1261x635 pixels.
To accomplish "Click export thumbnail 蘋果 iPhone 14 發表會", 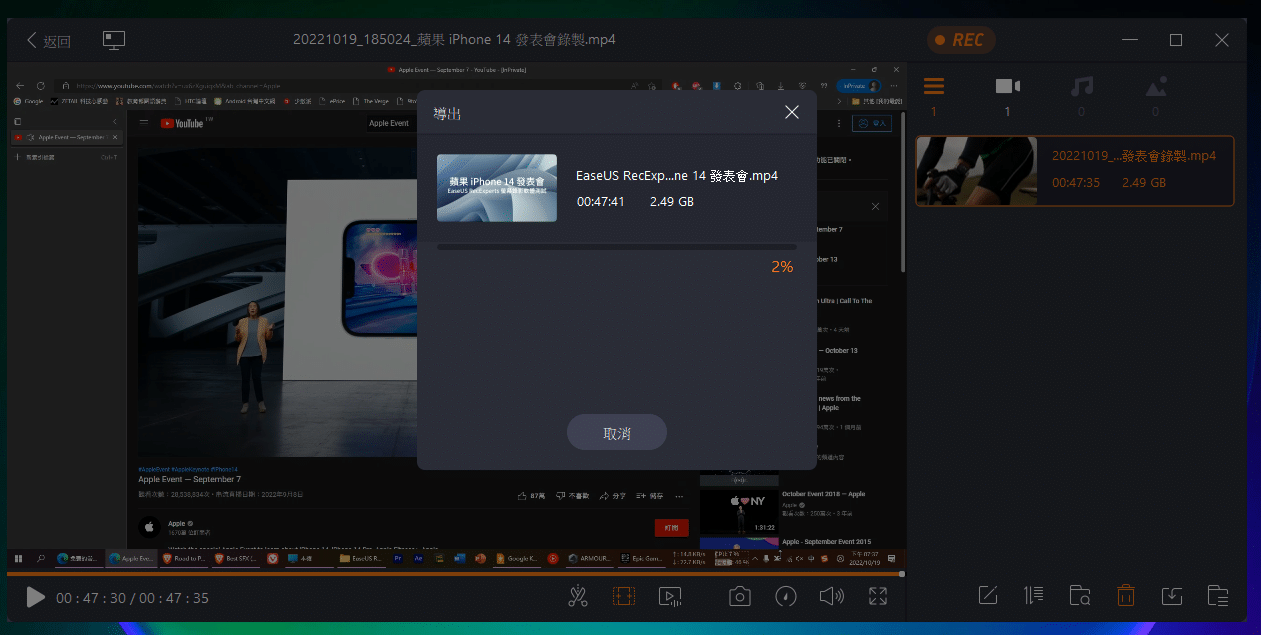I will (497, 188).
